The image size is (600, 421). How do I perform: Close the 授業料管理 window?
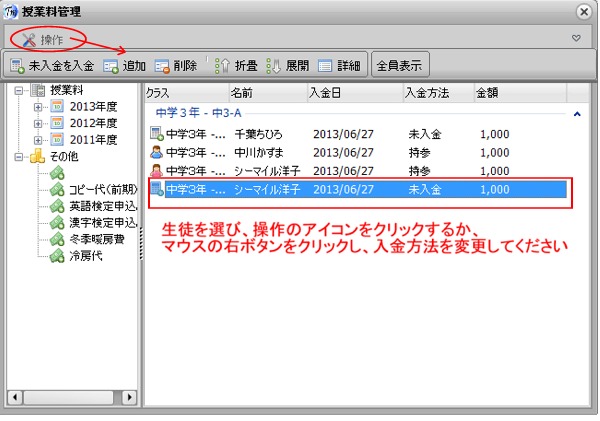tap(584, 12)
